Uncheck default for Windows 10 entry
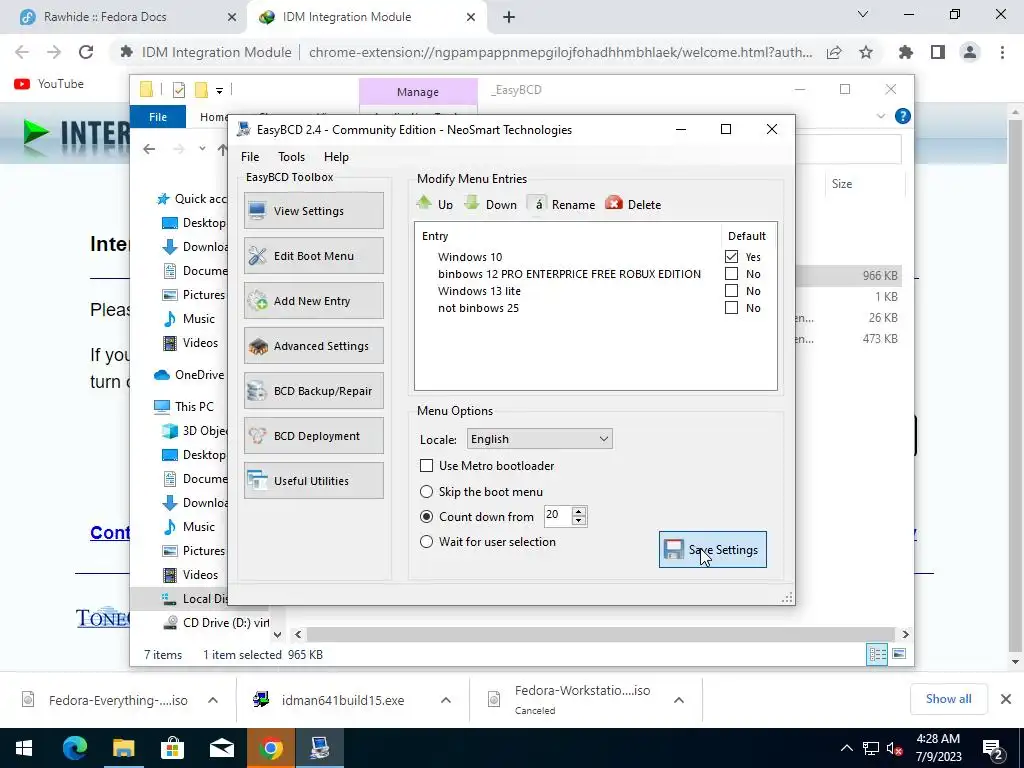Viewport: 1024px width, 768px height. pos(731,257)
